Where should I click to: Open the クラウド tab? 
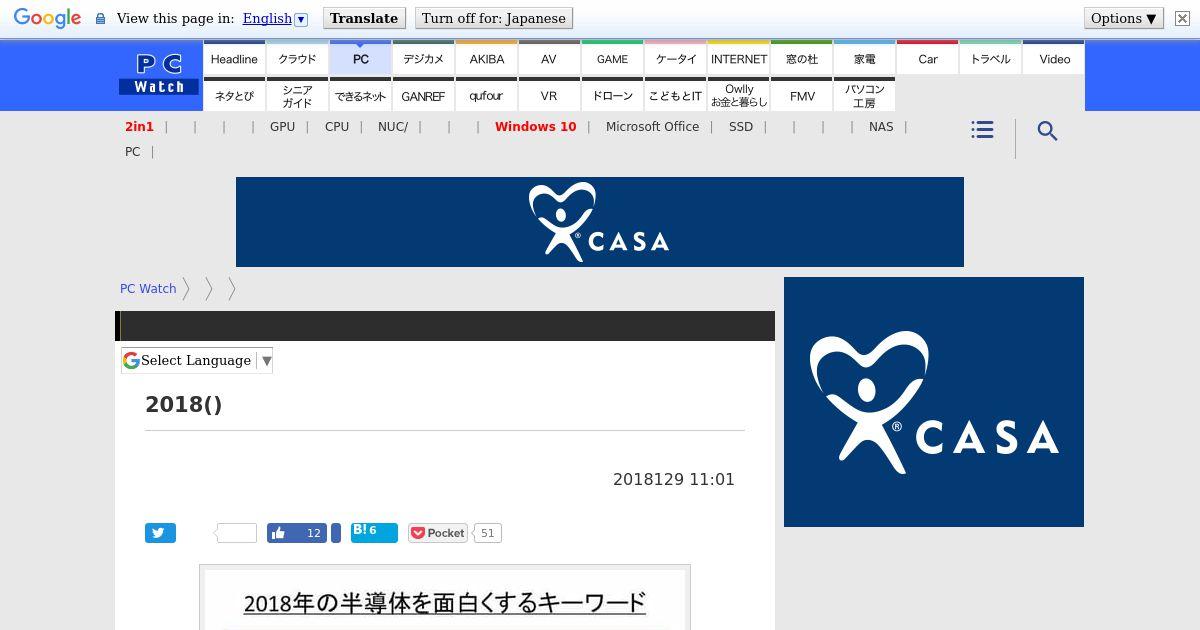tap(297, 58)
